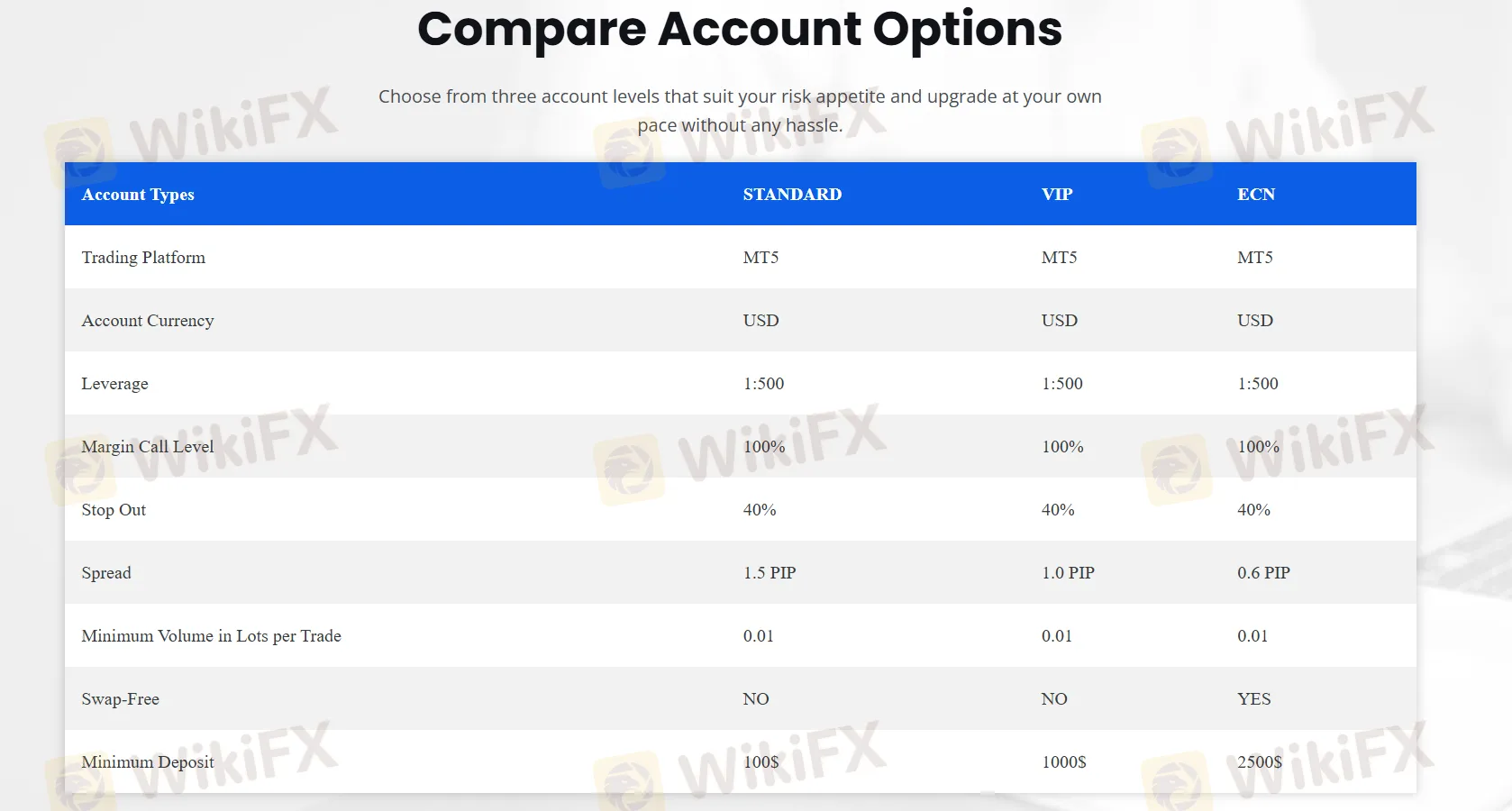The image size is (1512, 811).
Task: Click Minimum Volume in Lots per Trade
Action: (211, 636)
